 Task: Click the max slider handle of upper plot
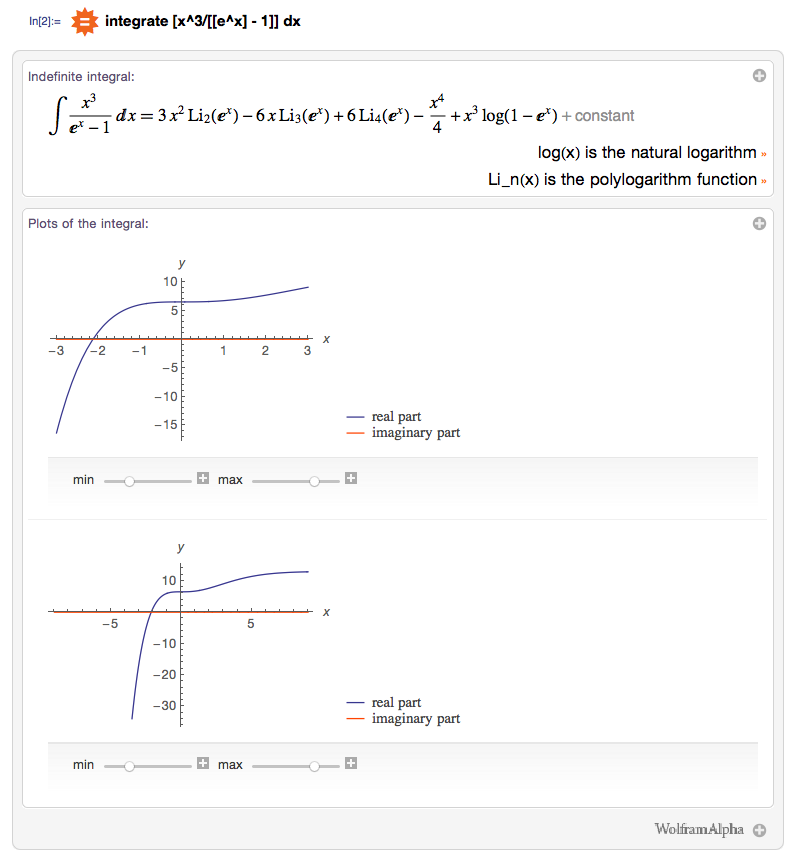pos(315,481)
